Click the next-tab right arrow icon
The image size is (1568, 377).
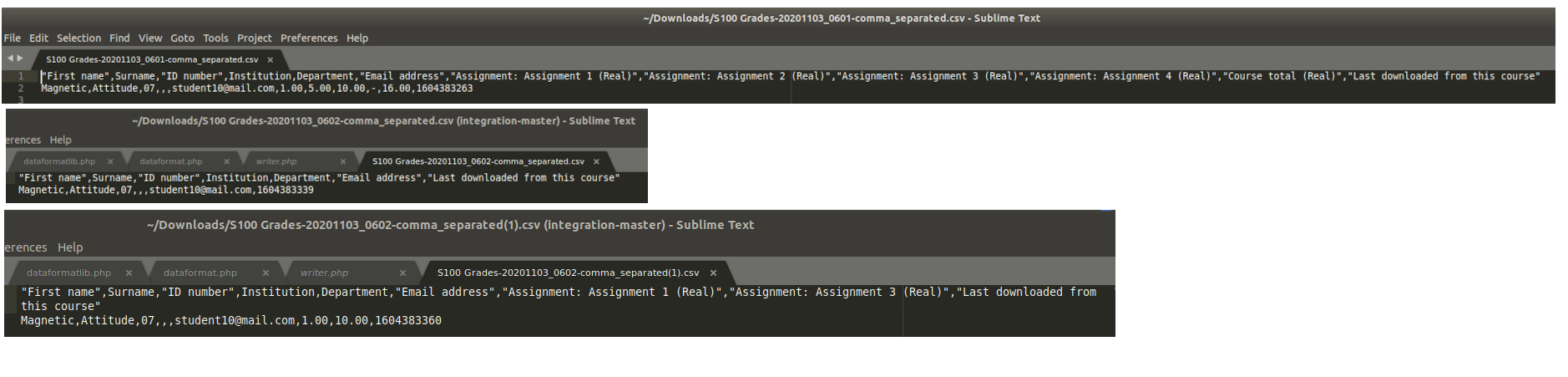[x=20, y=59]
